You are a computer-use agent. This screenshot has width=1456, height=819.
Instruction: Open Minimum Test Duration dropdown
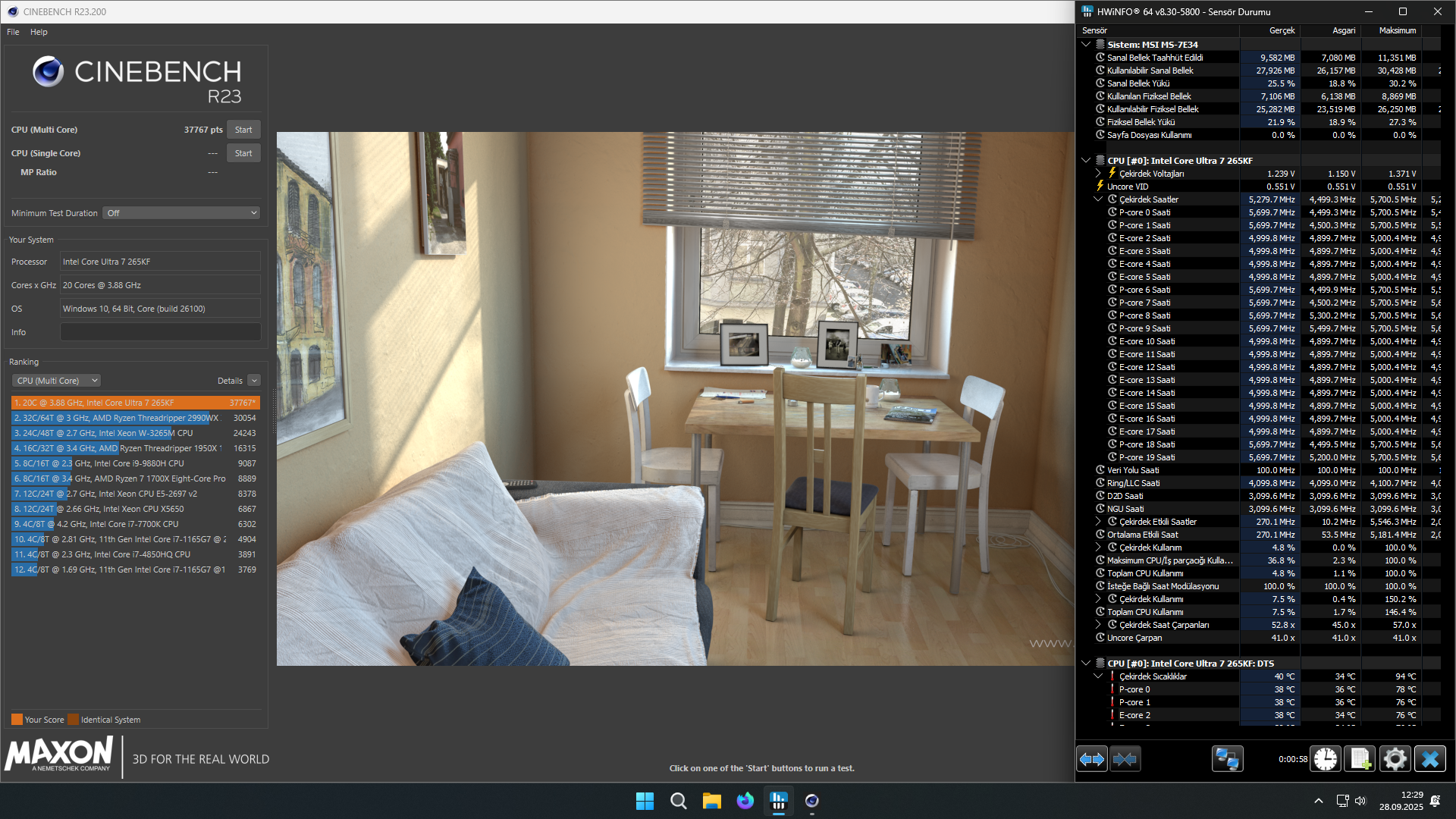(x=181, y=213)
